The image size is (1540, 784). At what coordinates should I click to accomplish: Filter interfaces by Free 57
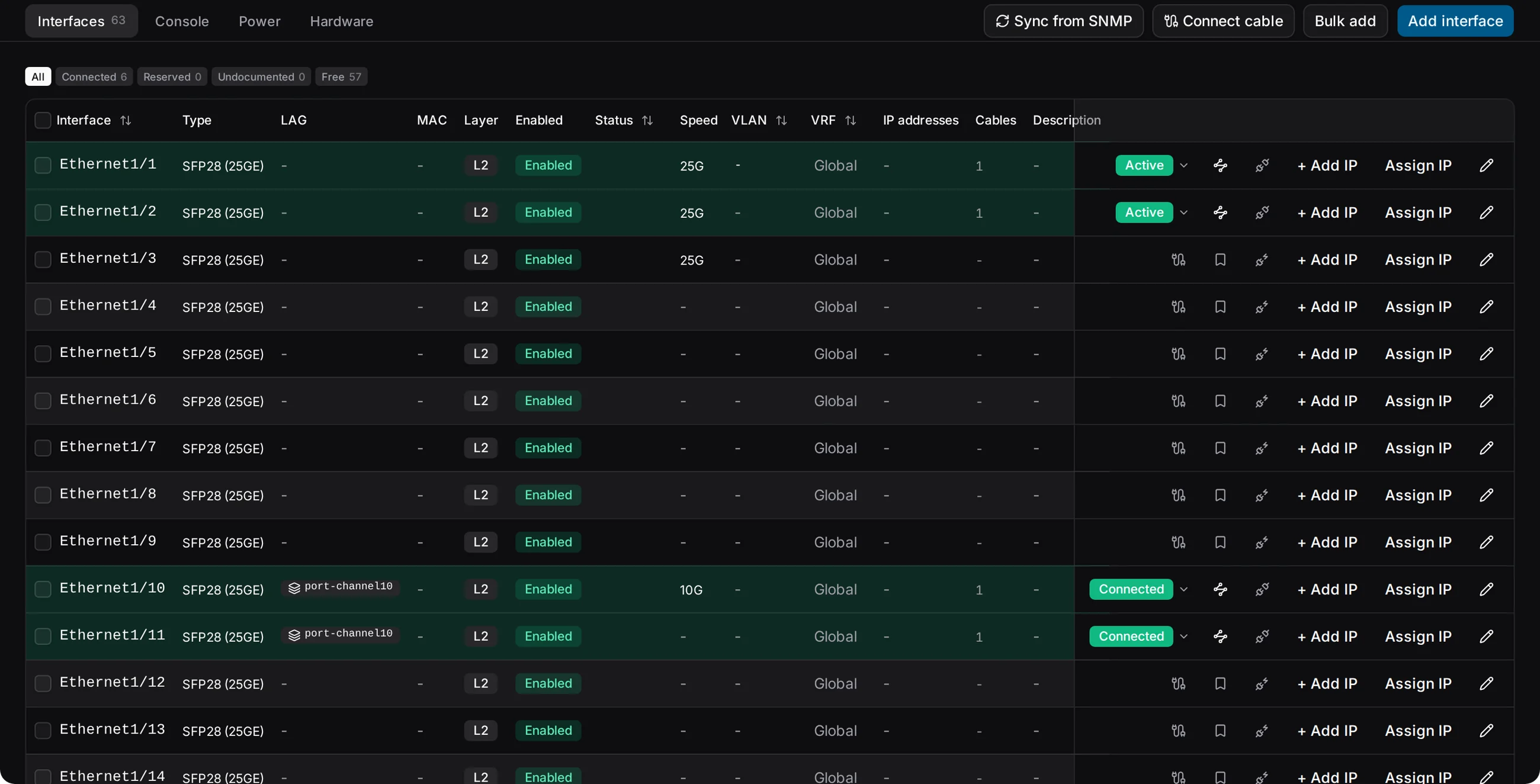click(341, 76)
